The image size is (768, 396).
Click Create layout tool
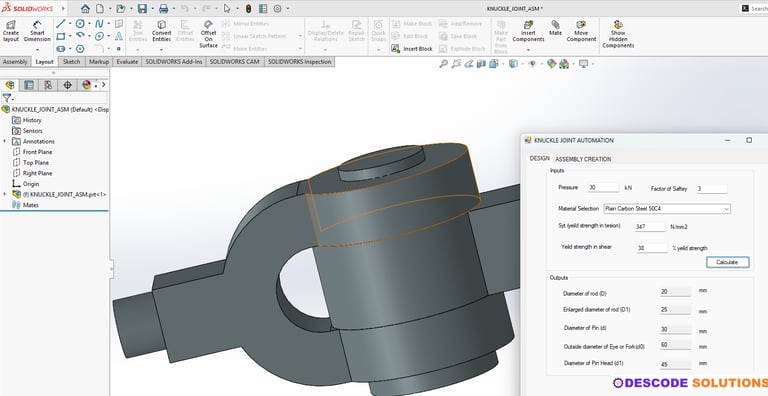11,31
